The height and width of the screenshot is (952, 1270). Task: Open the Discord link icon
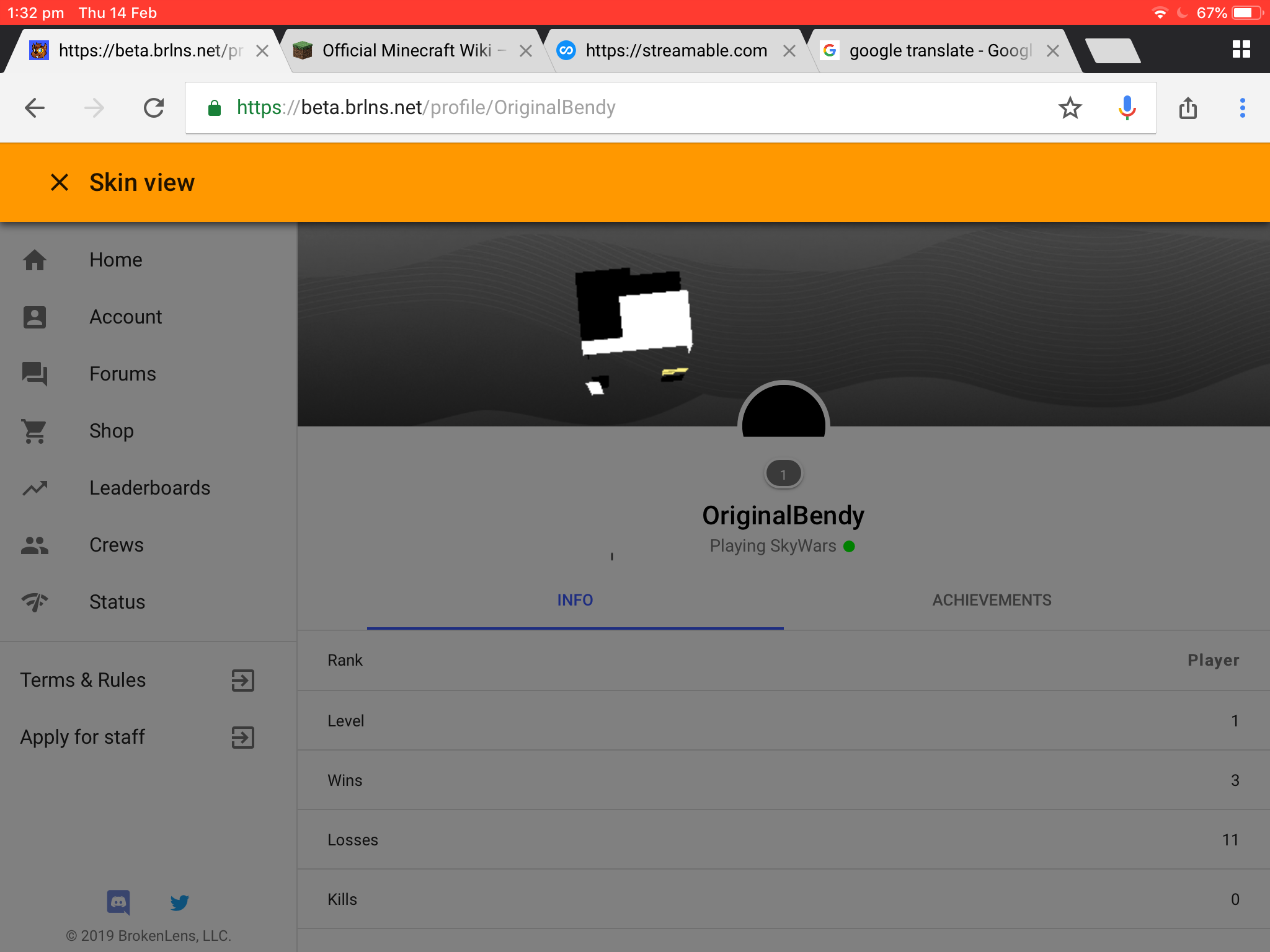click(x=118, y=902)
